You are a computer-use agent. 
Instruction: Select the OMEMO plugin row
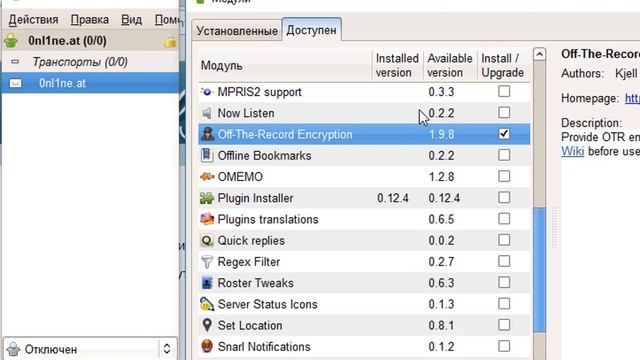tap(364, 177)
